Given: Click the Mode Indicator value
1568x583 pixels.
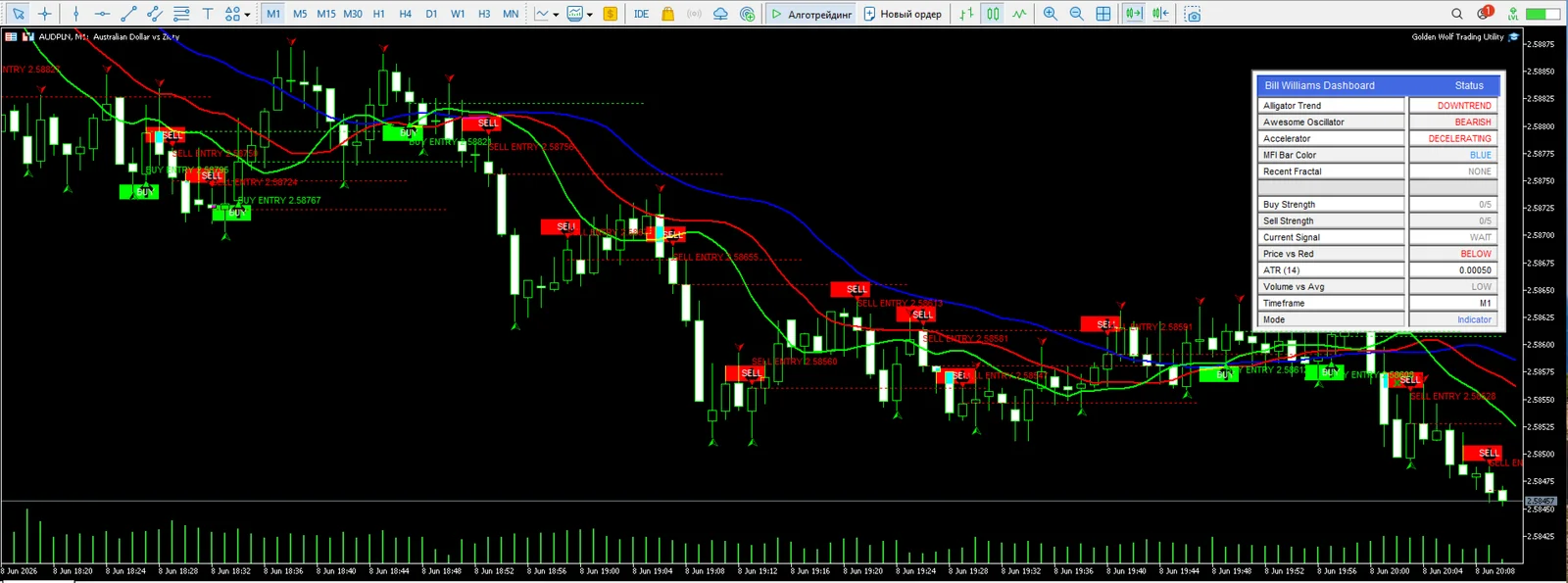Looking at the screenshot, I should [1474, 319].
